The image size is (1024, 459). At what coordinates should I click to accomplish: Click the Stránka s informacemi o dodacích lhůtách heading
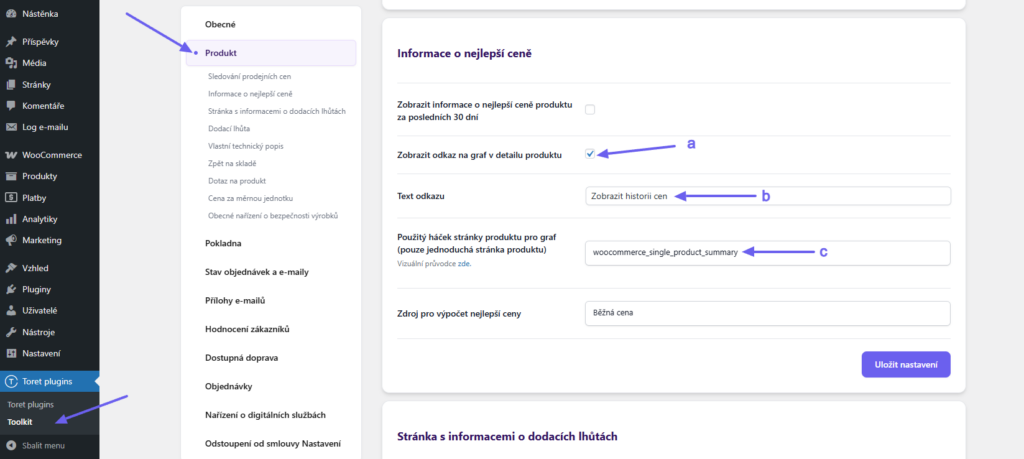pyautogui.click(x=507, y=436)
